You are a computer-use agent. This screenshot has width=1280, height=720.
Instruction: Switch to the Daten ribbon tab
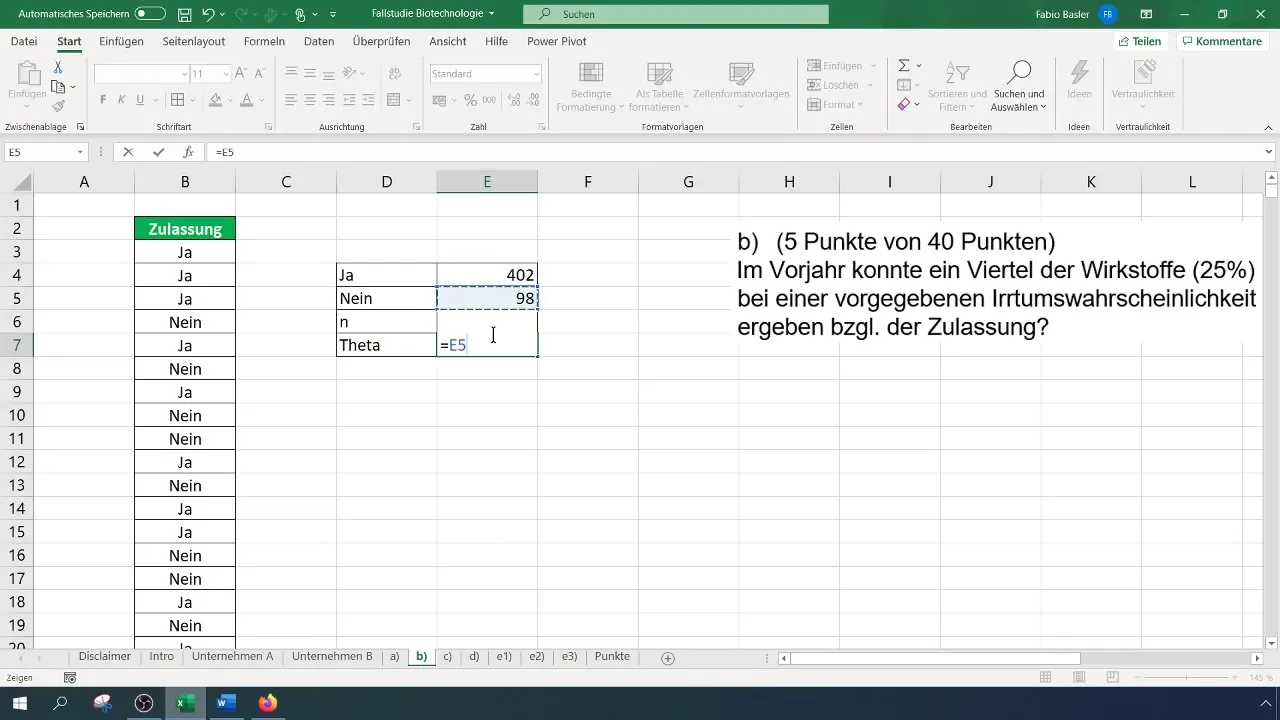pos(319,41)
